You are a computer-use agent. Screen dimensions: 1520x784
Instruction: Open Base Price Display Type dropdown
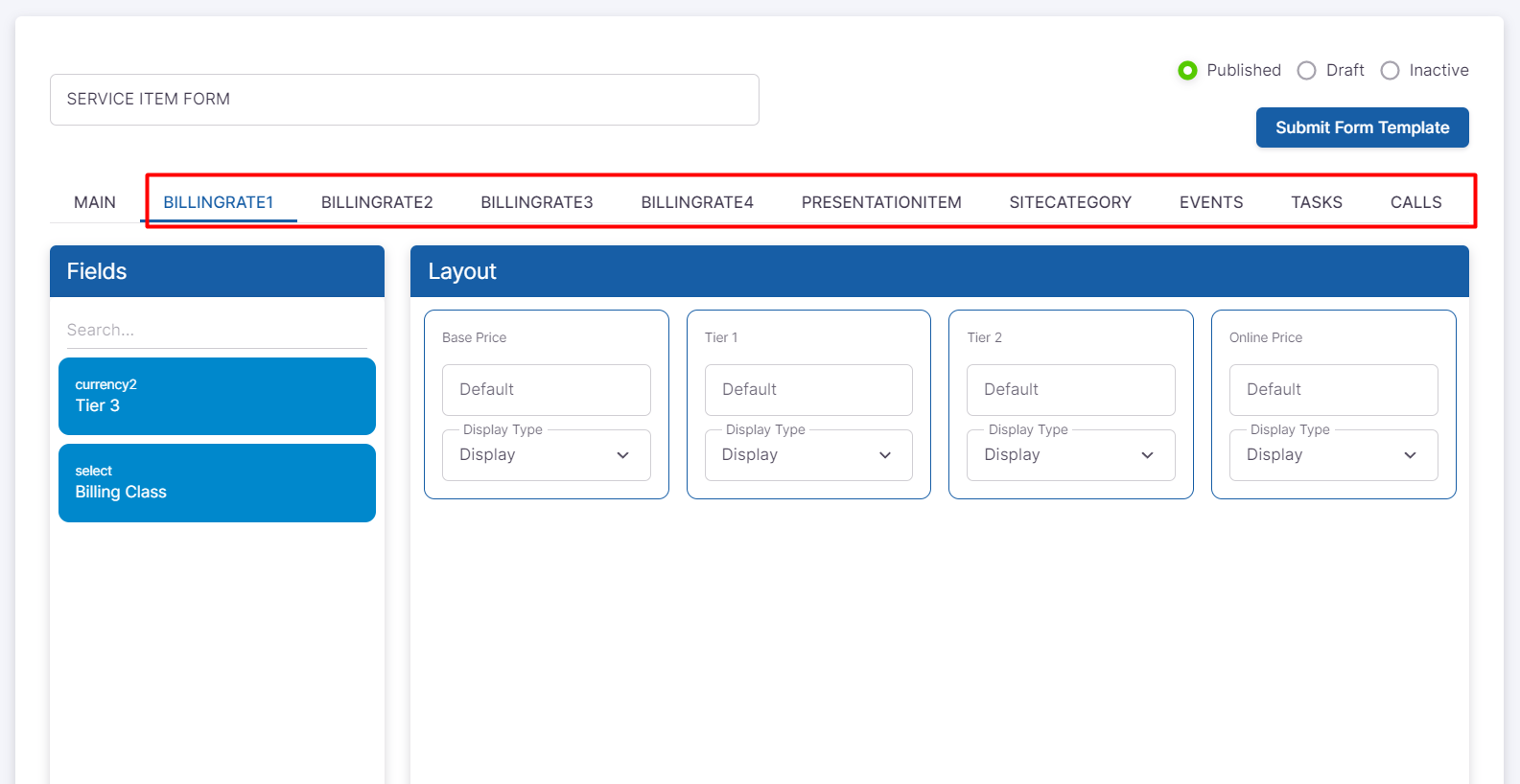tap(546, 455)
